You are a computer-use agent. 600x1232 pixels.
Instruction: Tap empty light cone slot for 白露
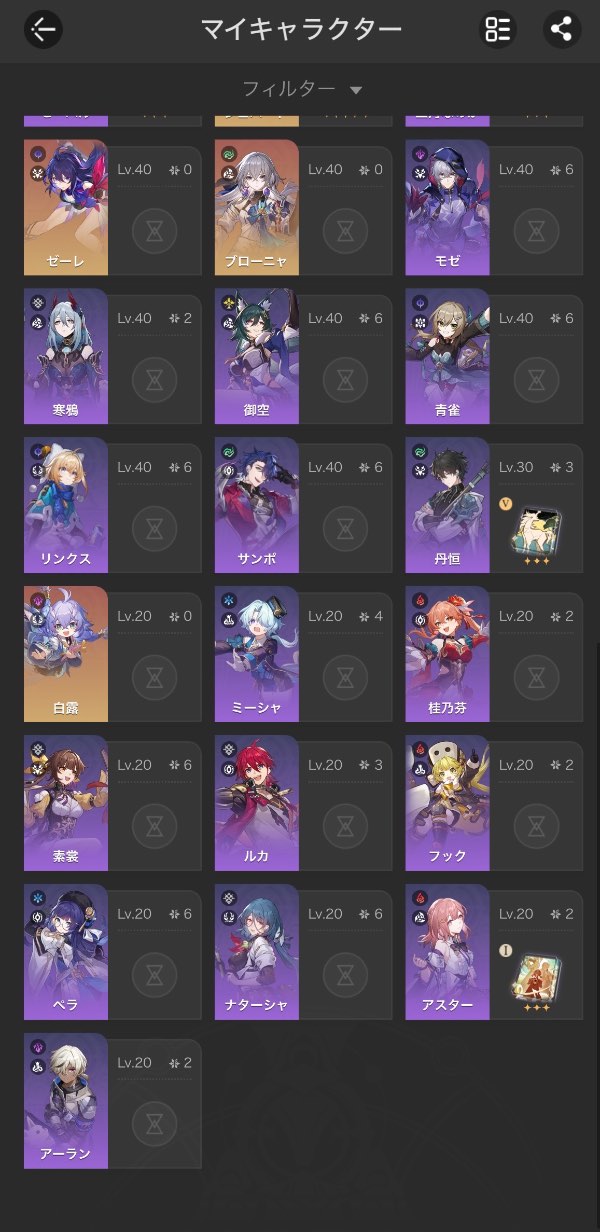(155, 677)
